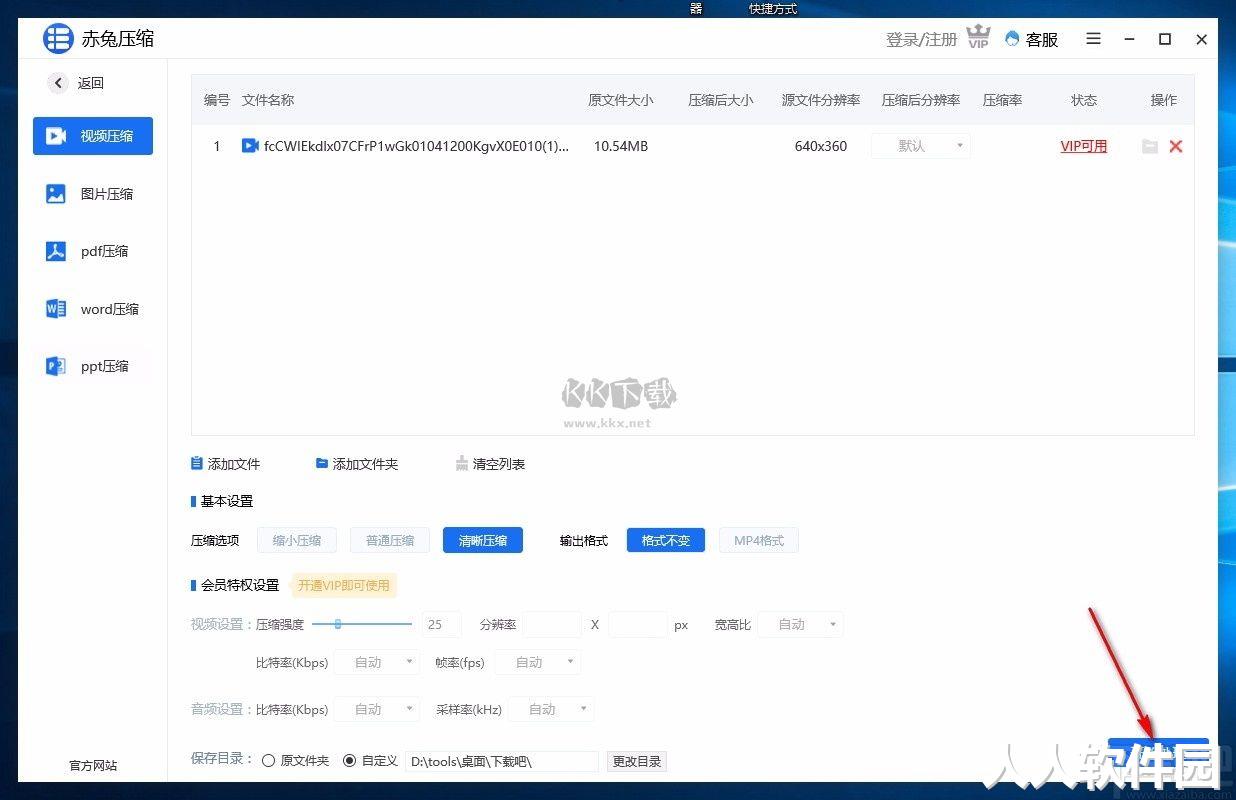The height and width of the screenshot is (800, 1236).
Task: Open the VIP crown icon
Action: click(x=978, y=38)
